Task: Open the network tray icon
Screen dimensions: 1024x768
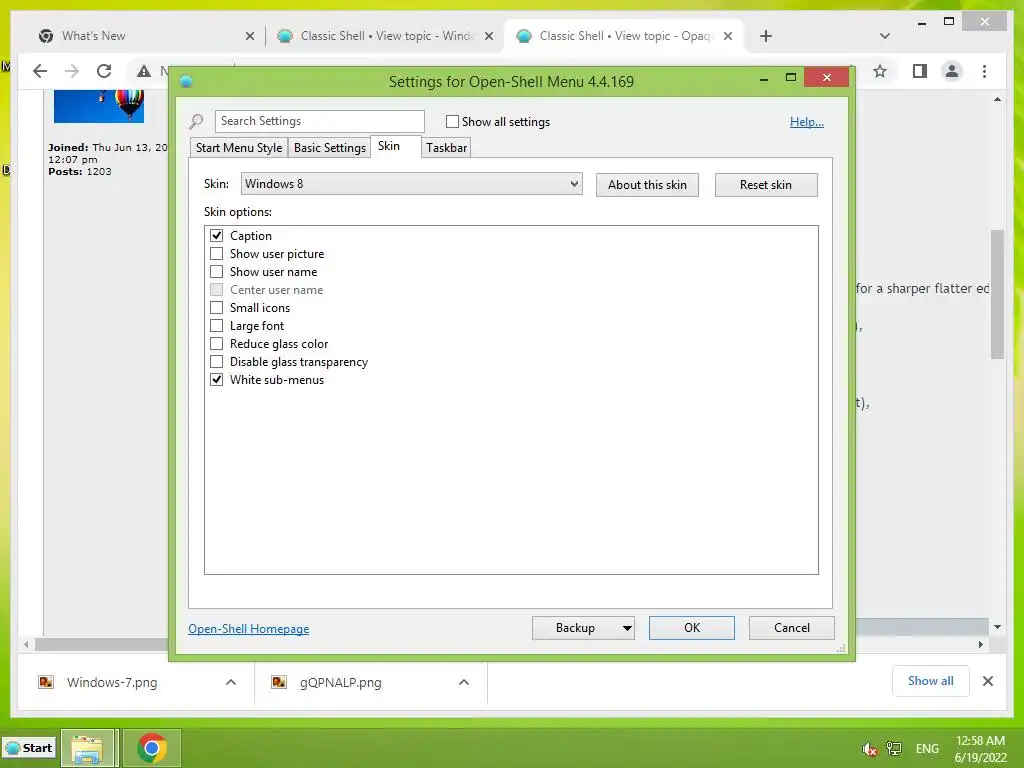Action: coord(893,749)
